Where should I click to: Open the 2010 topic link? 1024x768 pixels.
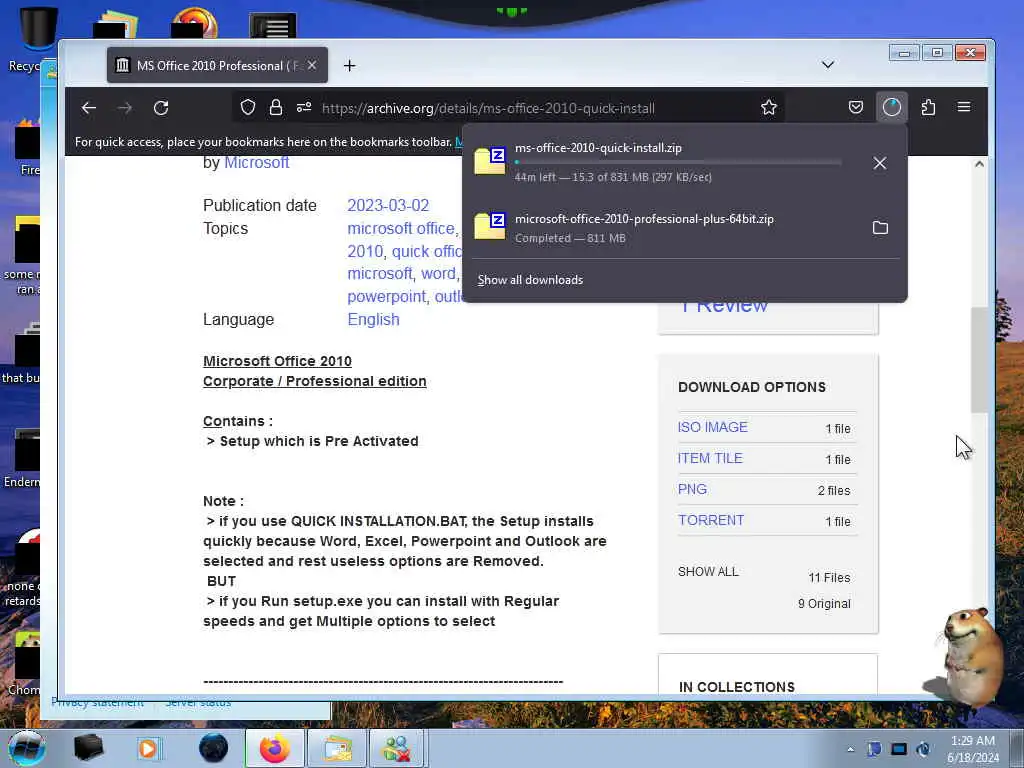pos(365,251)
